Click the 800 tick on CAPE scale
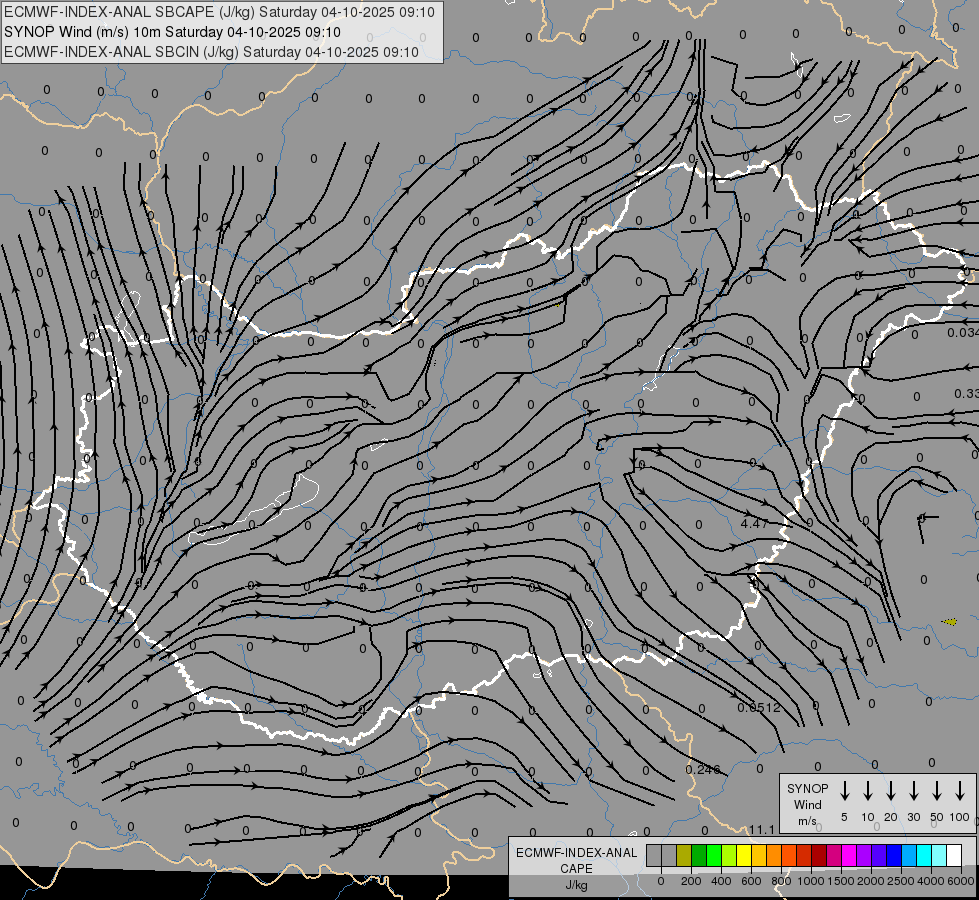Screen dimensions: 979x900 pos(781,881)
